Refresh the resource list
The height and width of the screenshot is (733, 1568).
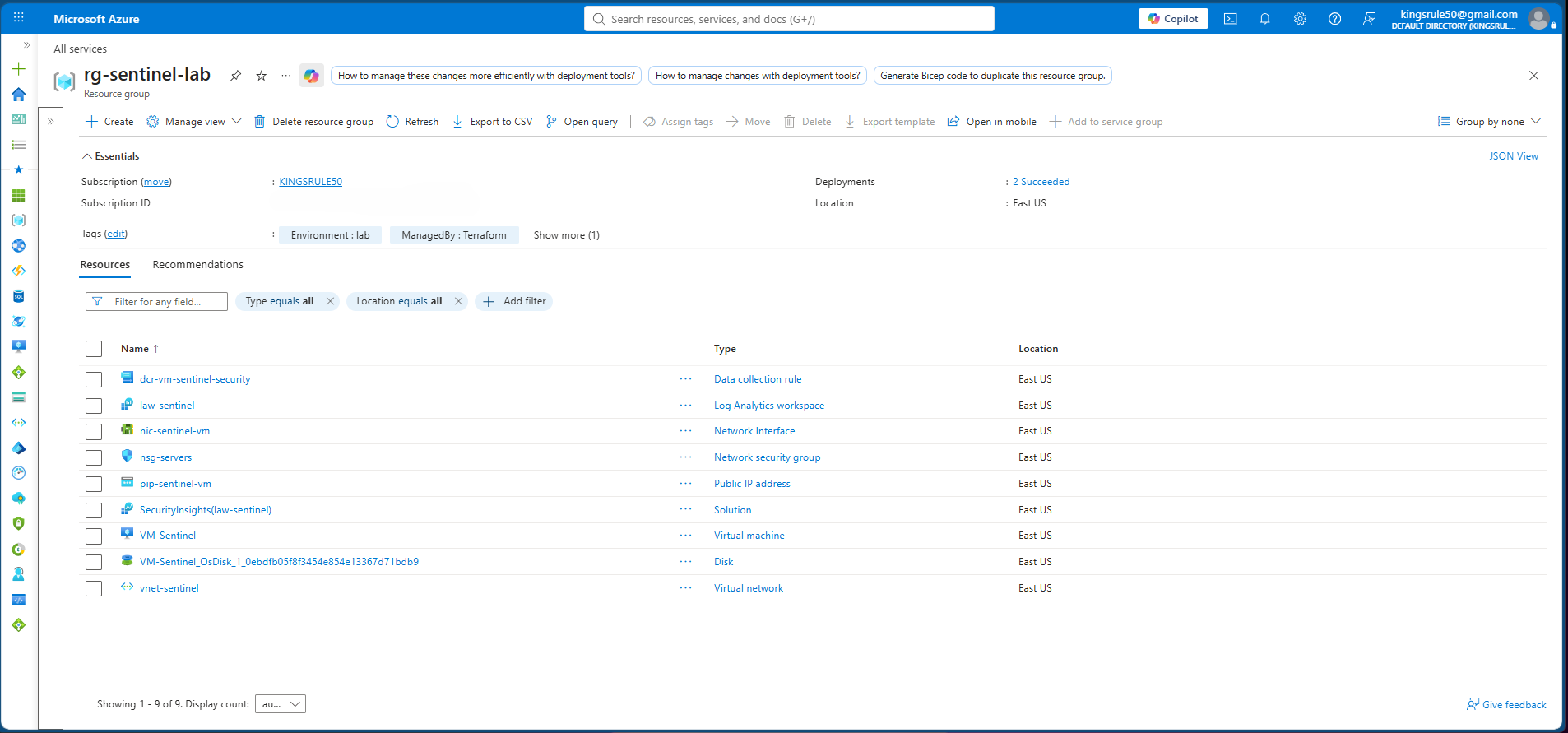[x=412, y=122]
